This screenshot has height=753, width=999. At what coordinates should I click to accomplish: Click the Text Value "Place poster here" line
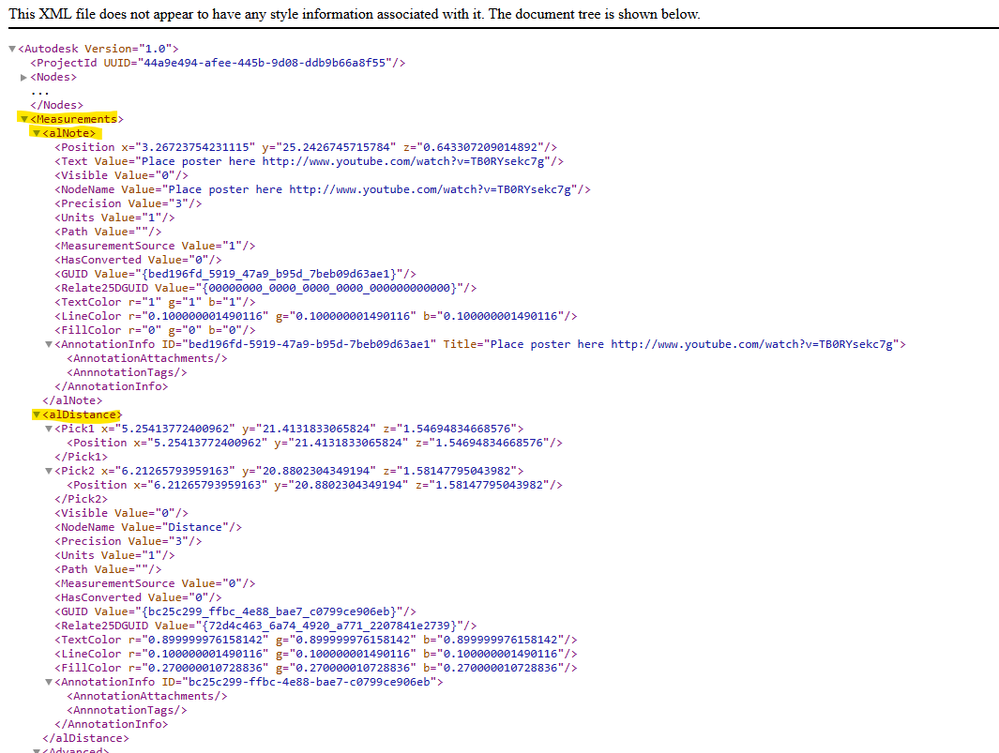point(309,161)
